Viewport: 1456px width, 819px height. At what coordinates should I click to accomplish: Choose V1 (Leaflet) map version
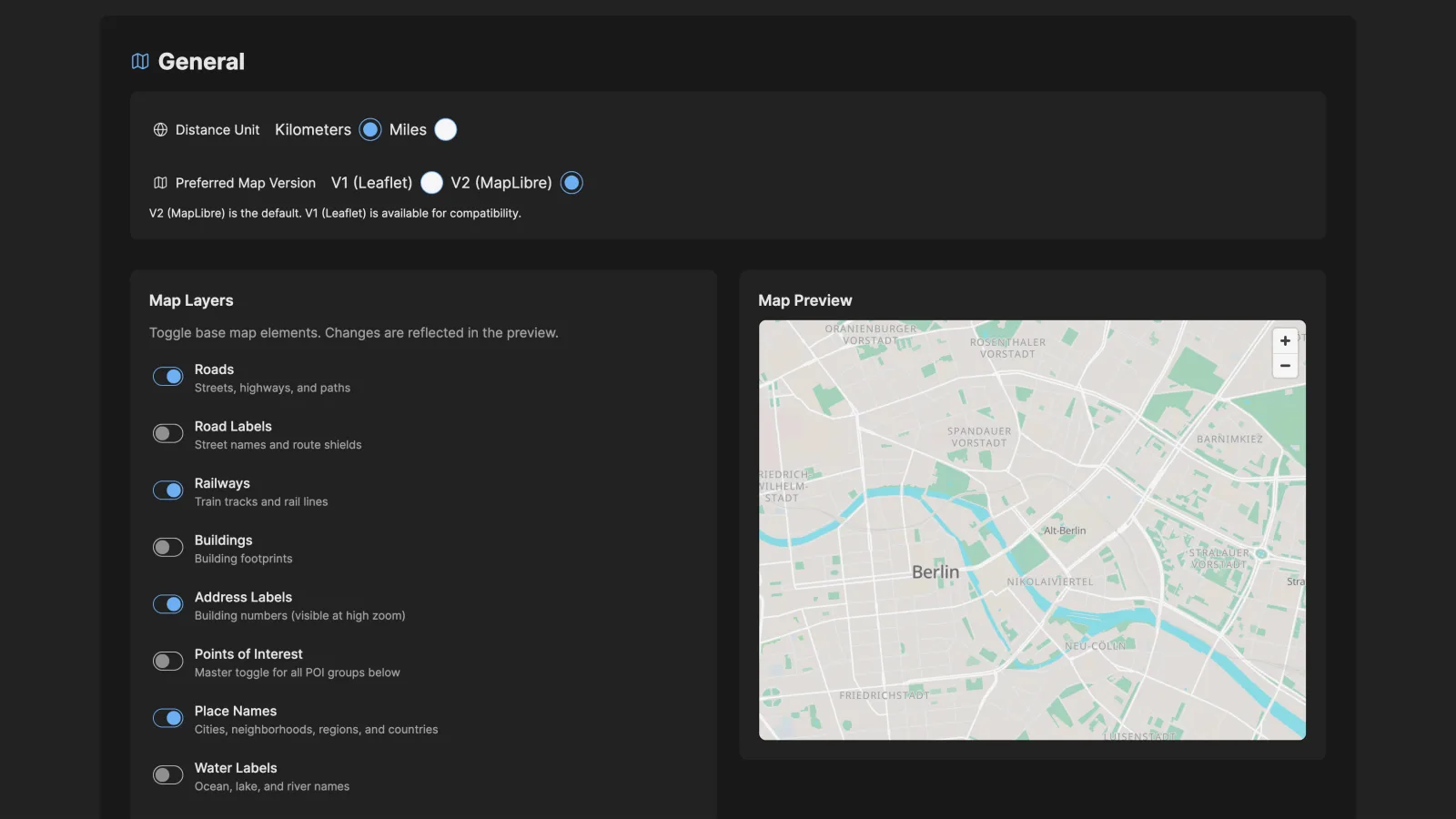432,183
